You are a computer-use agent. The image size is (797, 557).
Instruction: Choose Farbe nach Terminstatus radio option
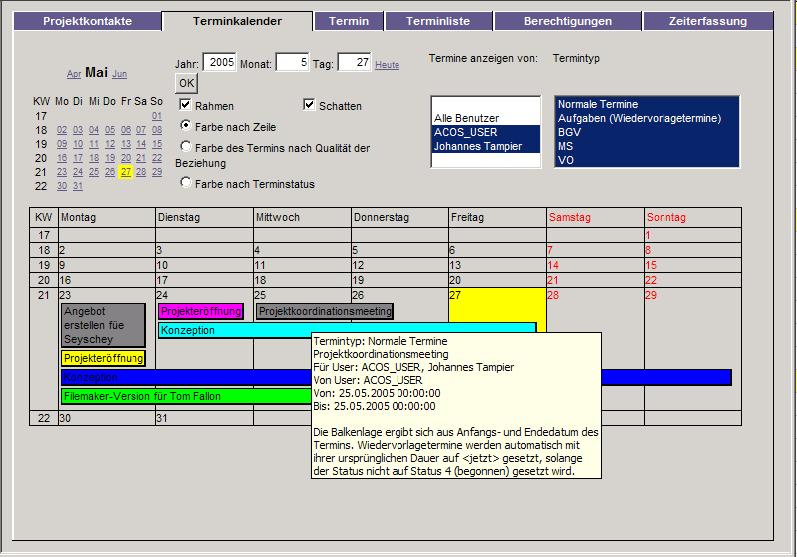186,182
